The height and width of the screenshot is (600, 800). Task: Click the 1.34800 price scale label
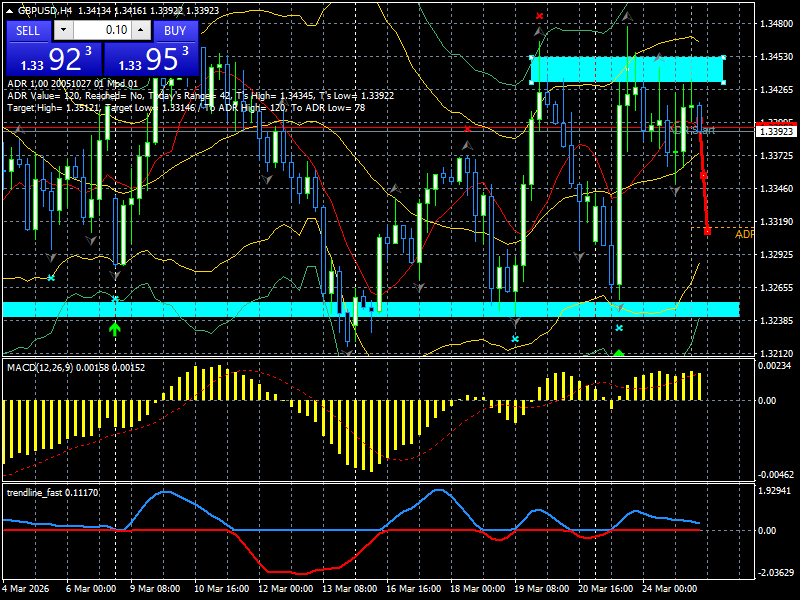click(x=777, y=23)
